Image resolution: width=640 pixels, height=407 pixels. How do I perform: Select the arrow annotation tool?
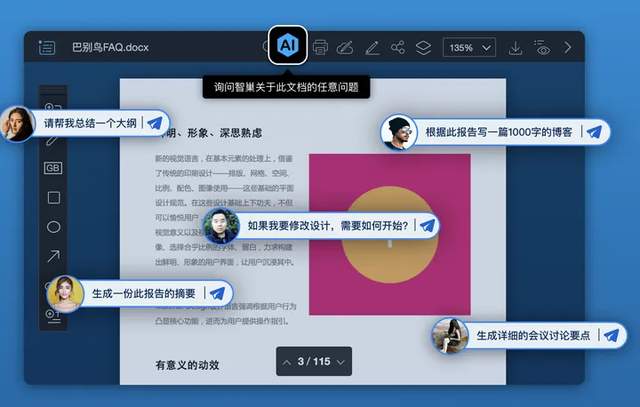click(53, 256)
